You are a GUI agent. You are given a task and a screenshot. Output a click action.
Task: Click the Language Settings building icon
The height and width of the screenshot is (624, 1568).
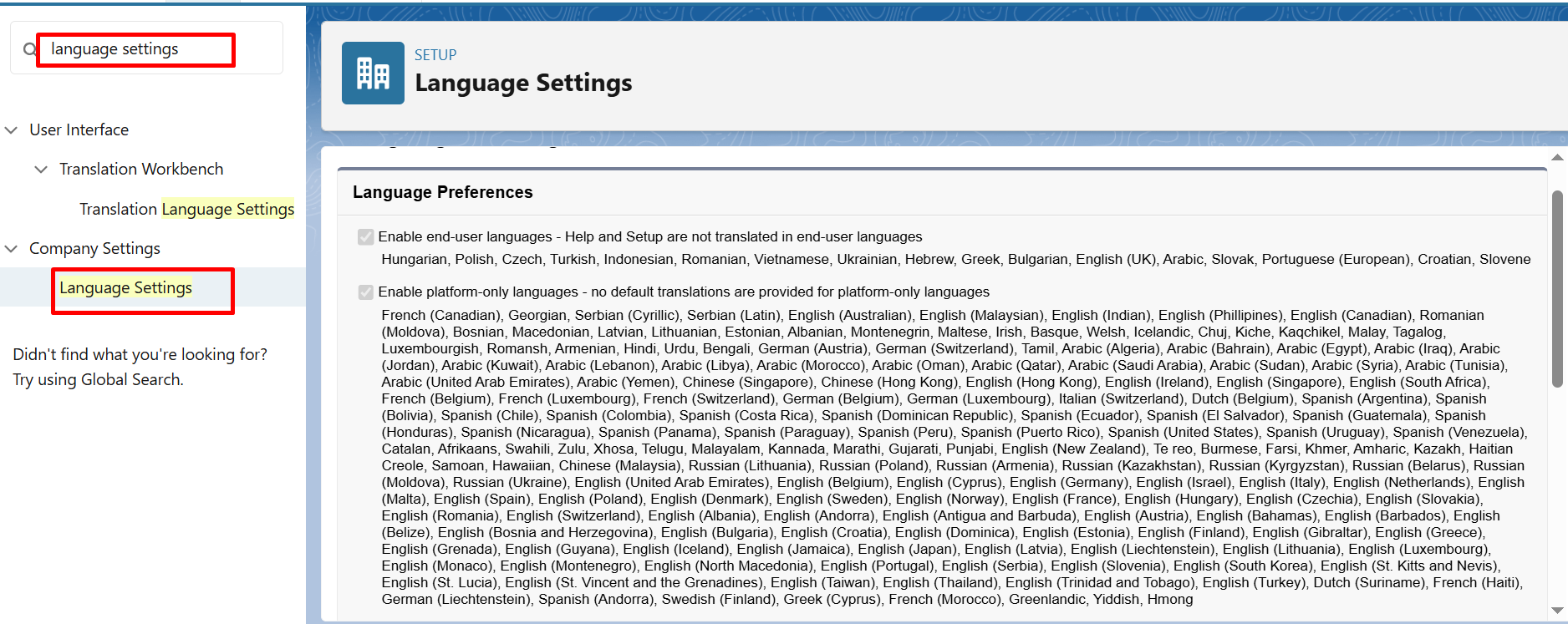pos(373,74)
